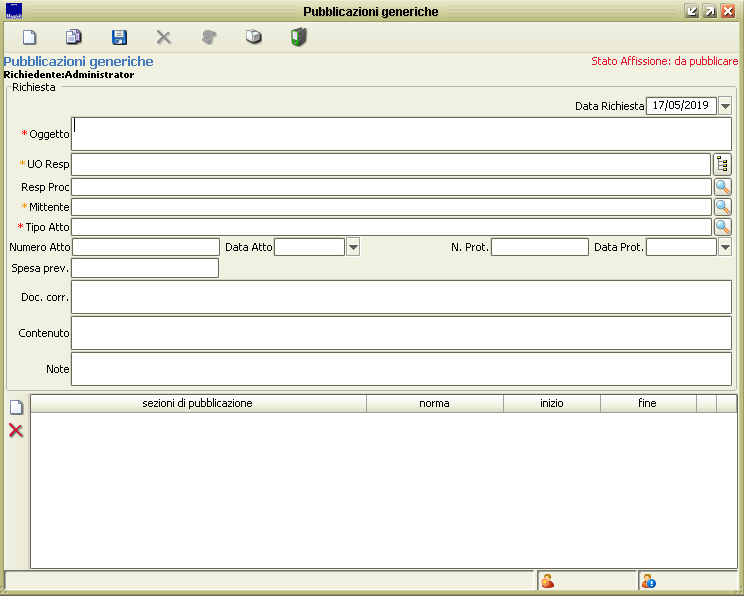Image resolution: width=744 pixels, height=596 pixels.
Task: Open the UO Resp organization tree picker
Action: 722,165
